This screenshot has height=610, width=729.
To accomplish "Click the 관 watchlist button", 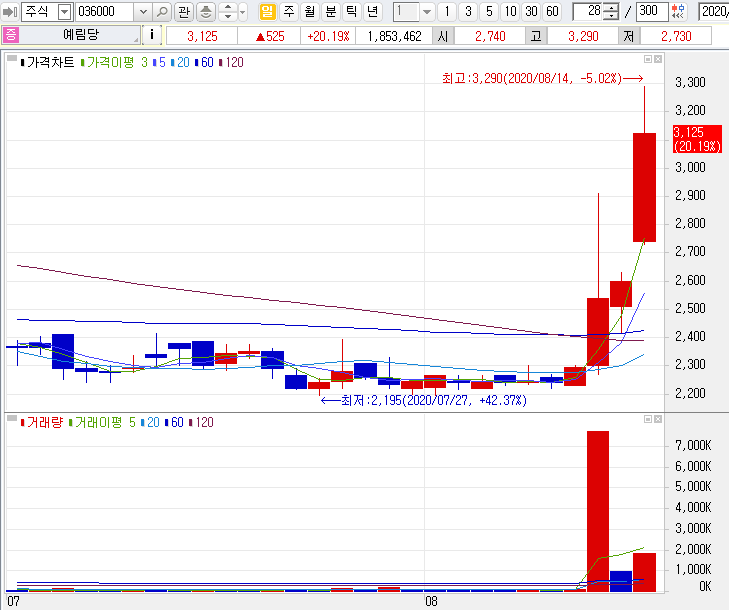I will tap(184, 12).
